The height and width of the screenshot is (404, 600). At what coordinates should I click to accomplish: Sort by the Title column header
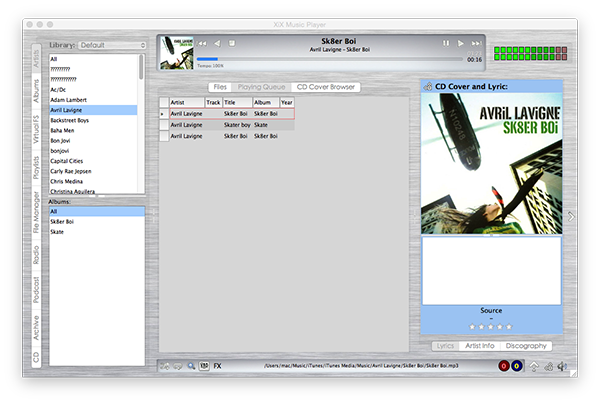click(238, 103)
